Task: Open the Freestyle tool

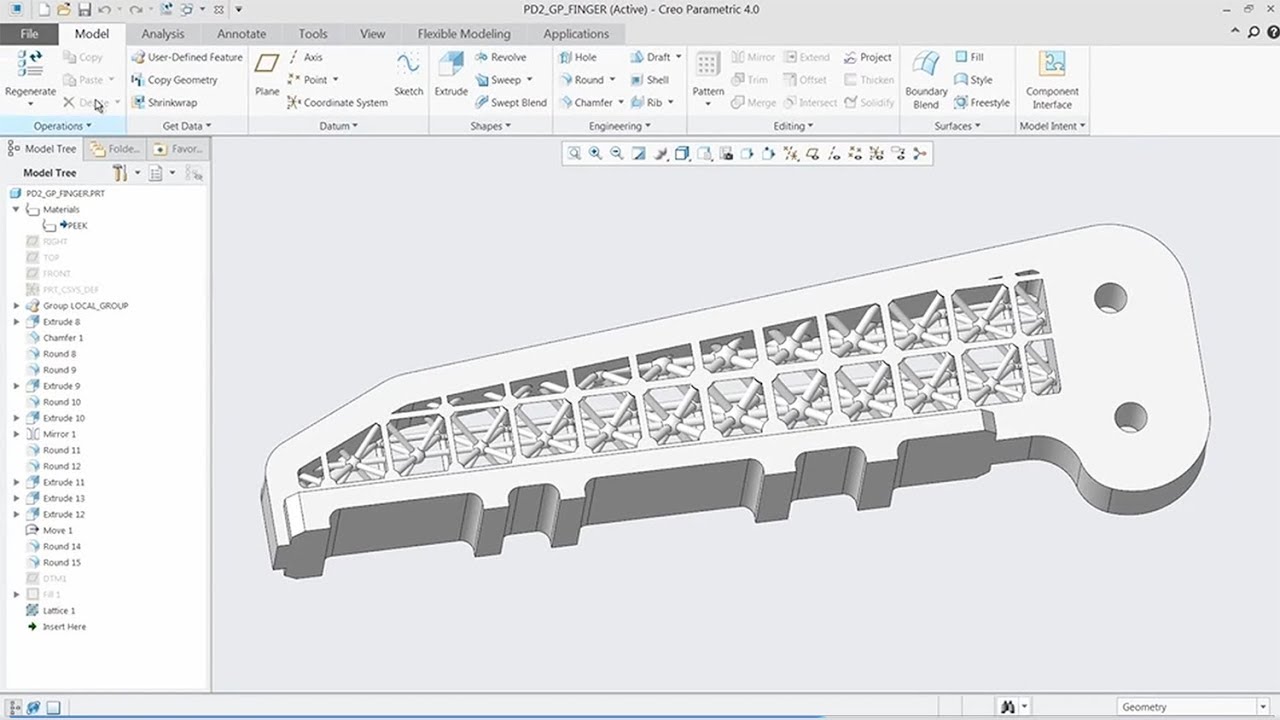Action: [982, 102]
